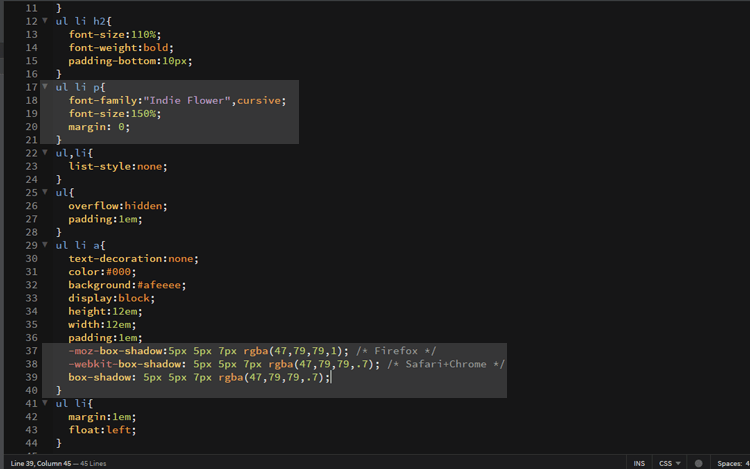
Task: Click the '-moz-box-shadow' property
Action: click(x=115, y=351)
